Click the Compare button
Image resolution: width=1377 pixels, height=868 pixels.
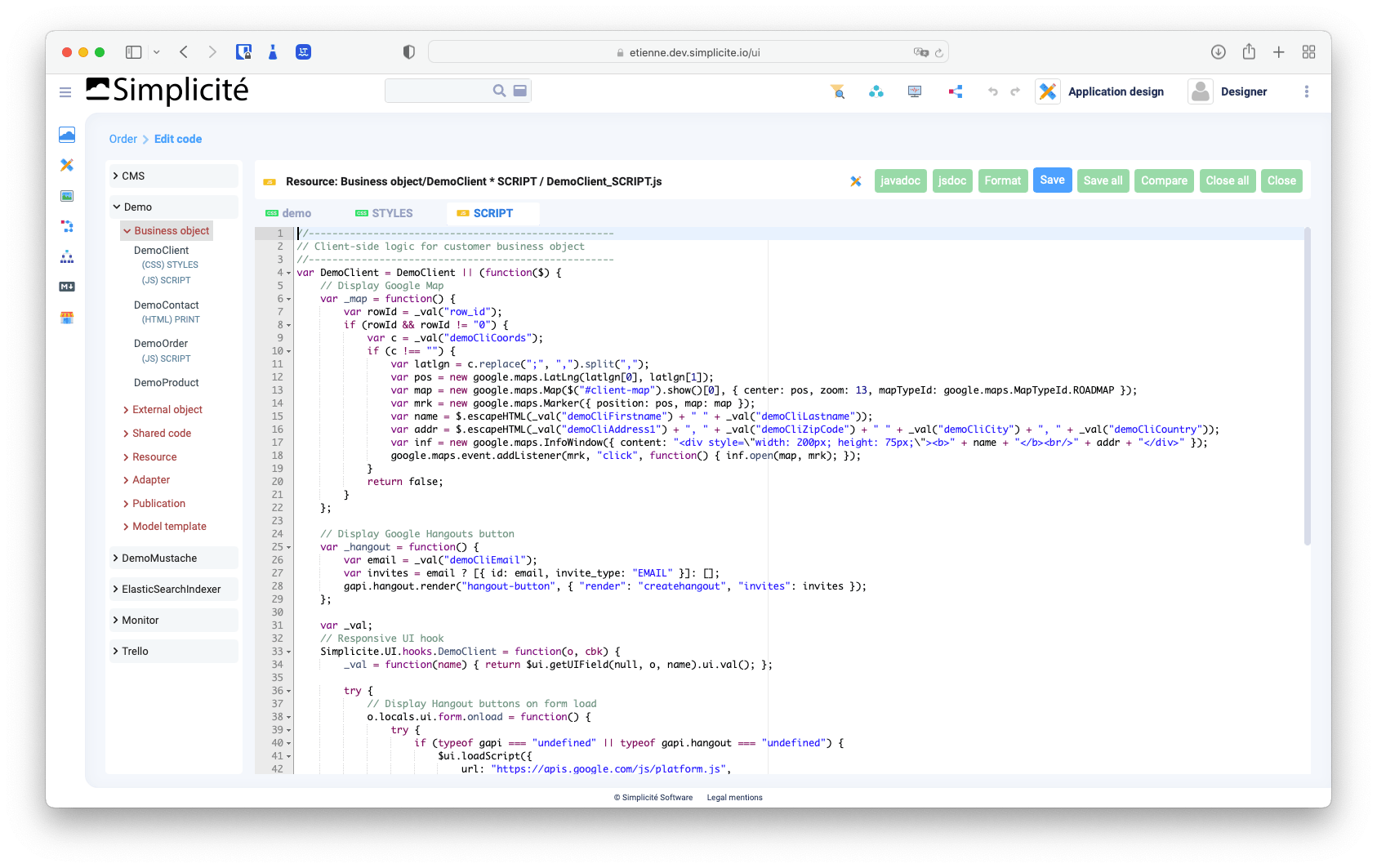click(1164, 180)
